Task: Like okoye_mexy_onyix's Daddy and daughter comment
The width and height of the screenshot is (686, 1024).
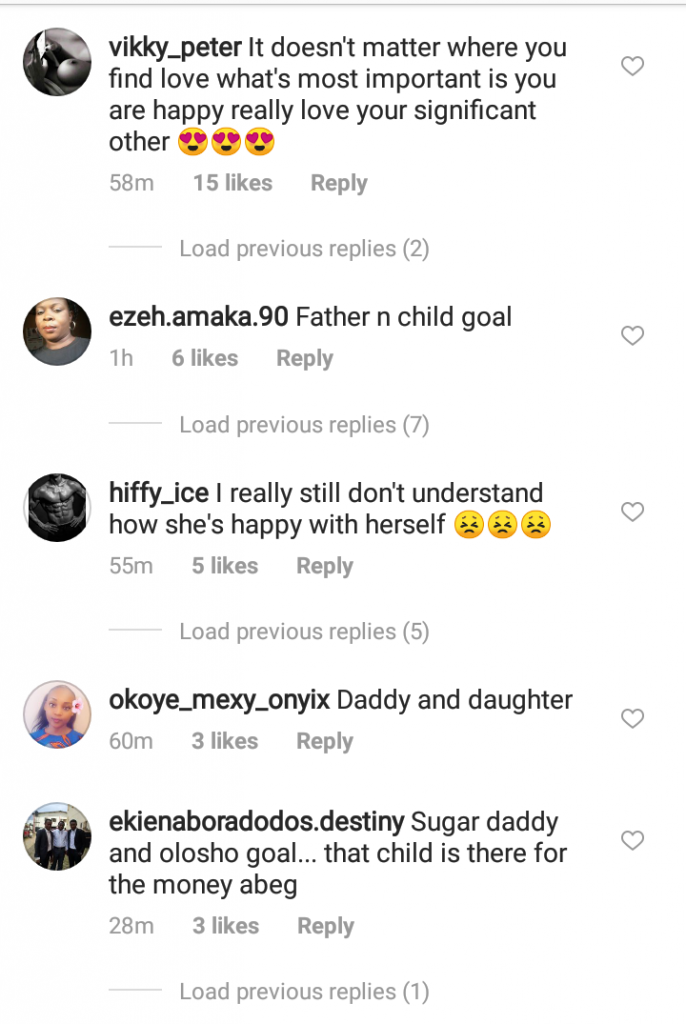Action: pyautogui.click(x=632, y=719)
